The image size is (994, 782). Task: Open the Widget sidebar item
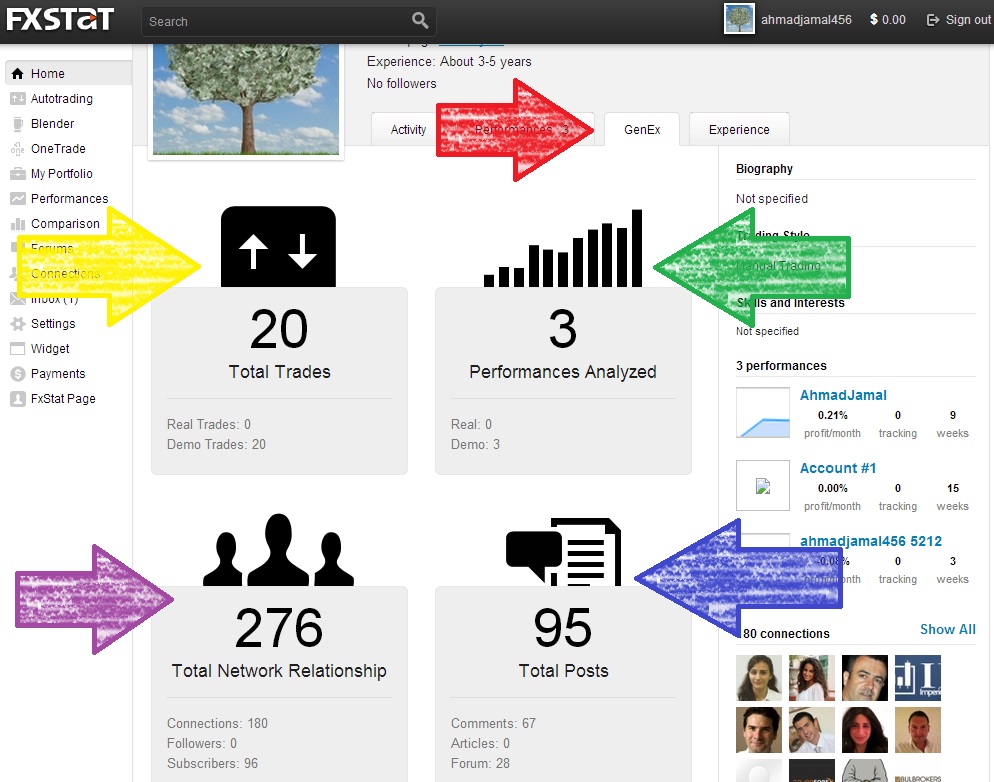pyautogui.click(x=50, y=349)
